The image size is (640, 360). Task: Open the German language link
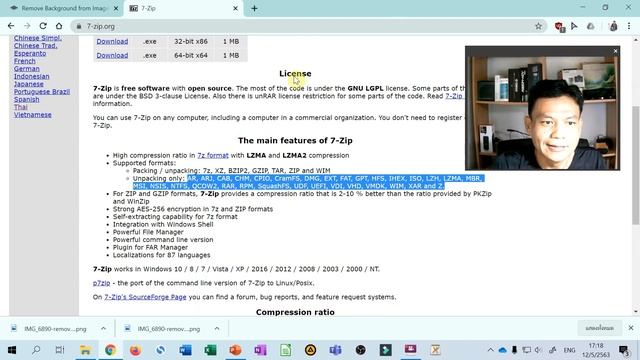tap(27, 69)
